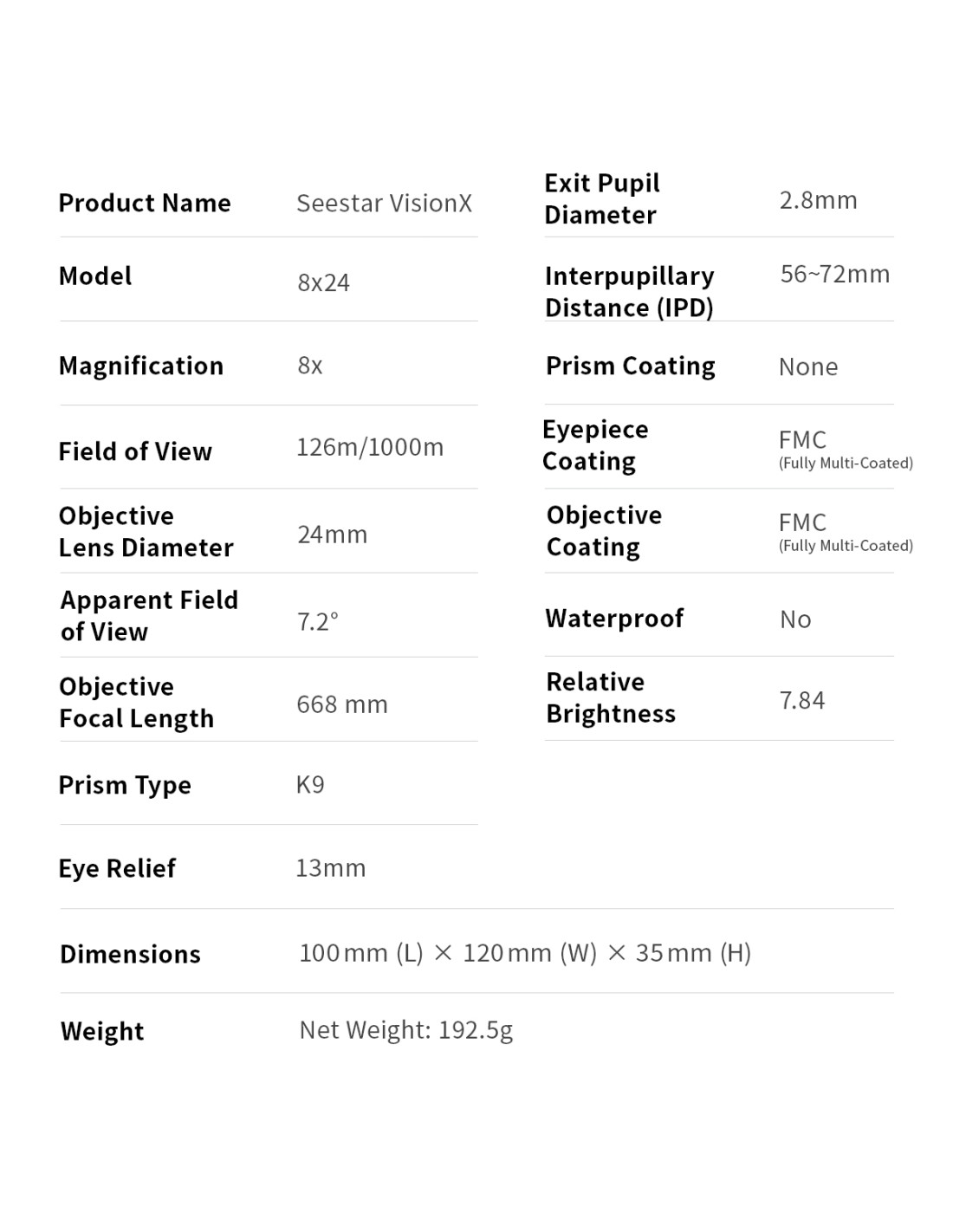Select the dimensions value text

[x=525, y=953]
